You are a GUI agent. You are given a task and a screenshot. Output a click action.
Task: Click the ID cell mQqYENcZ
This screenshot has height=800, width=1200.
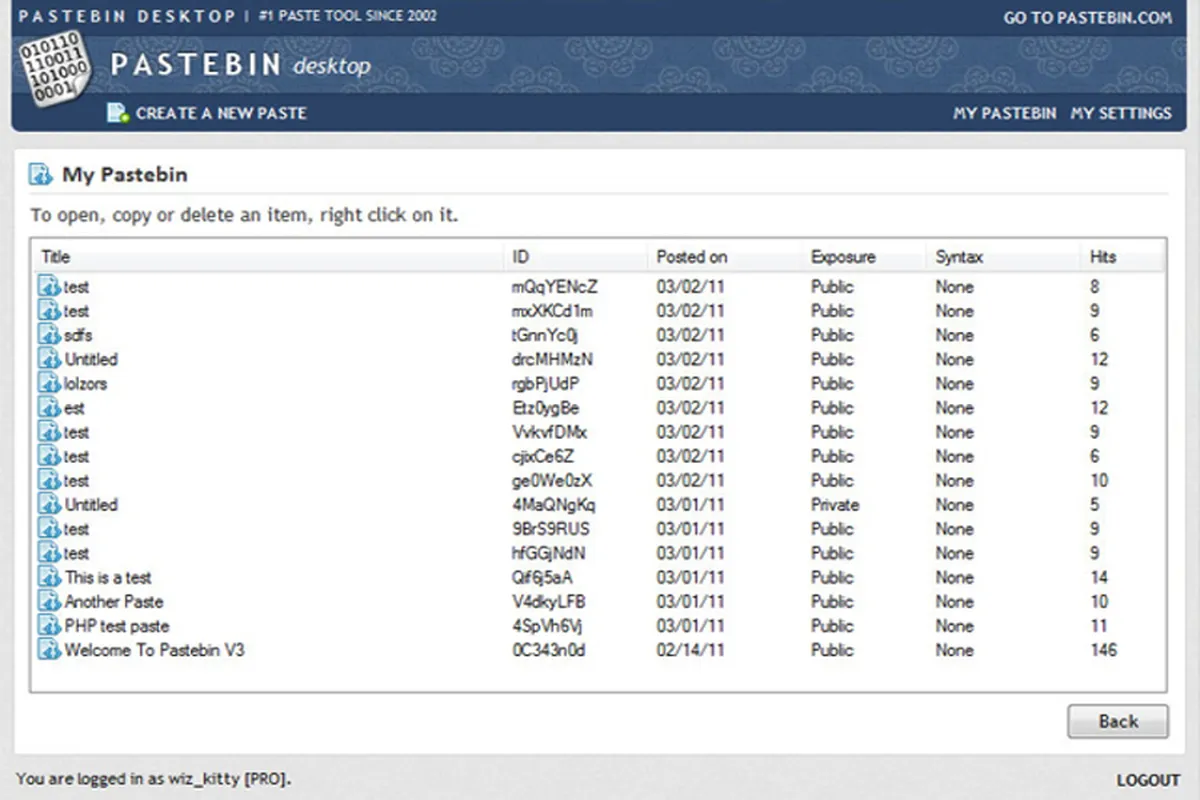click(x=554, y=287)
